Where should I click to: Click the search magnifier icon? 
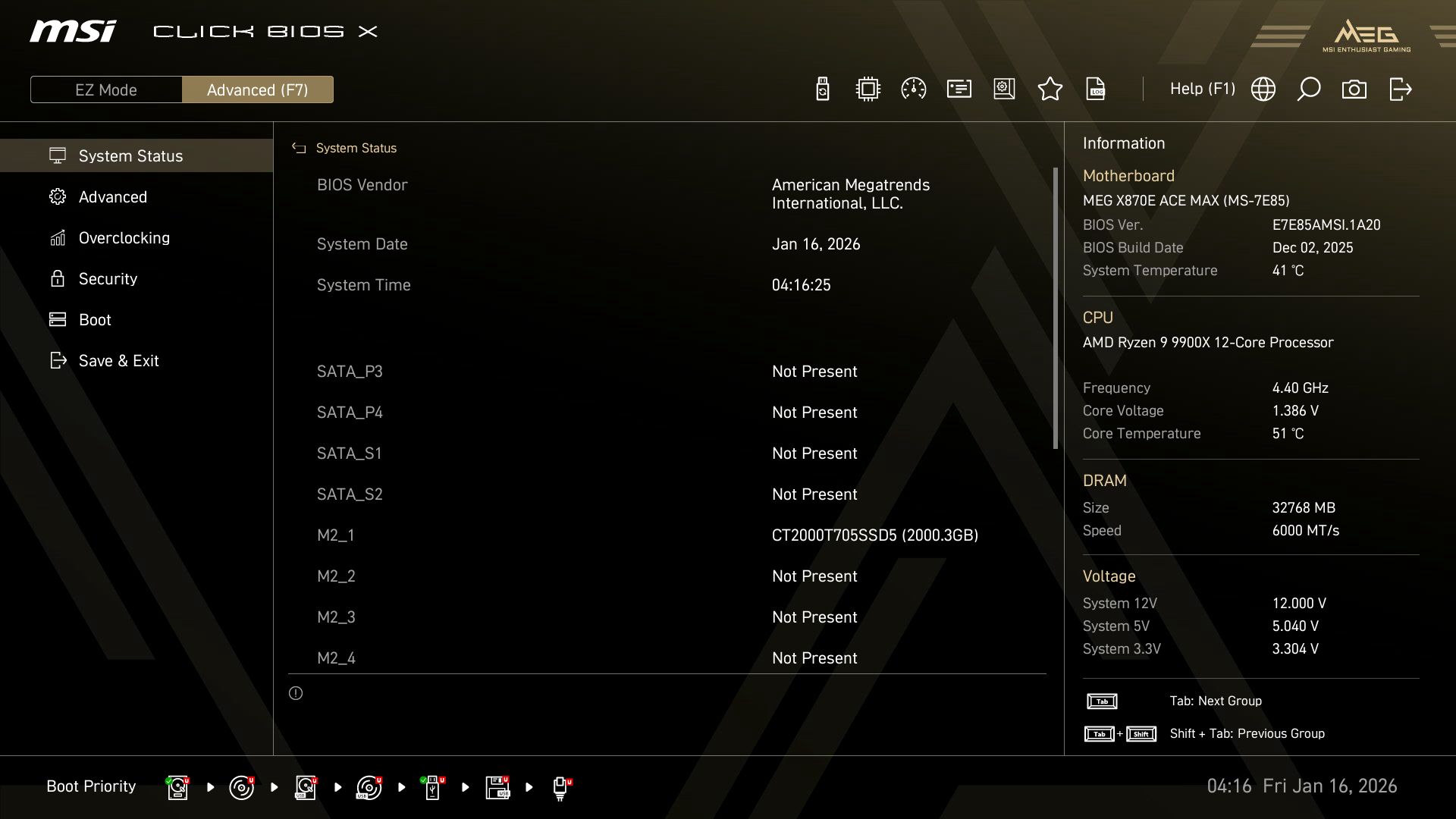click(x=1308, y=89)
